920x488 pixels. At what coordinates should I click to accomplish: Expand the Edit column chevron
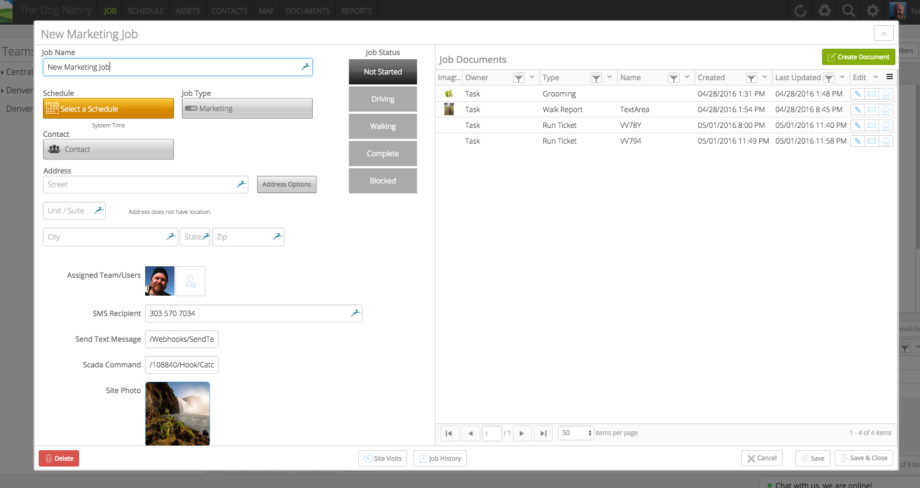[875, 77]
